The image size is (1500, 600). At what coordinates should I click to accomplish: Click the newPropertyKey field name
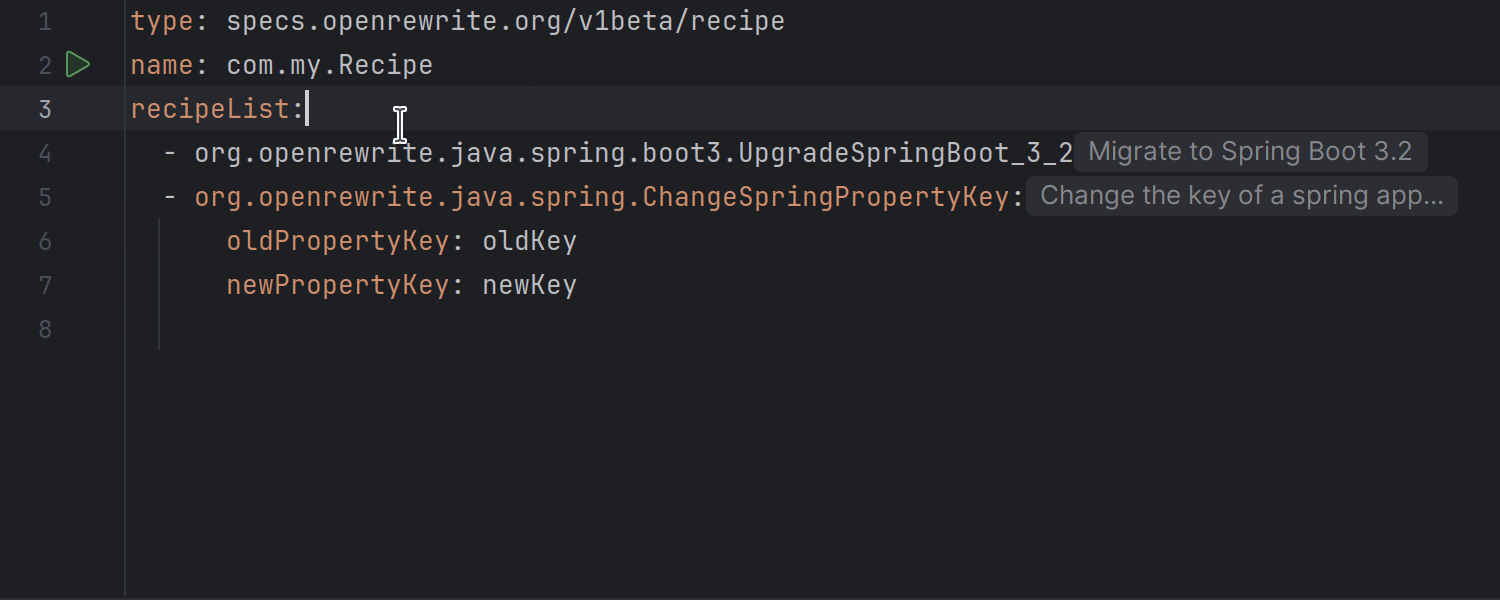(x=337, y=284)
